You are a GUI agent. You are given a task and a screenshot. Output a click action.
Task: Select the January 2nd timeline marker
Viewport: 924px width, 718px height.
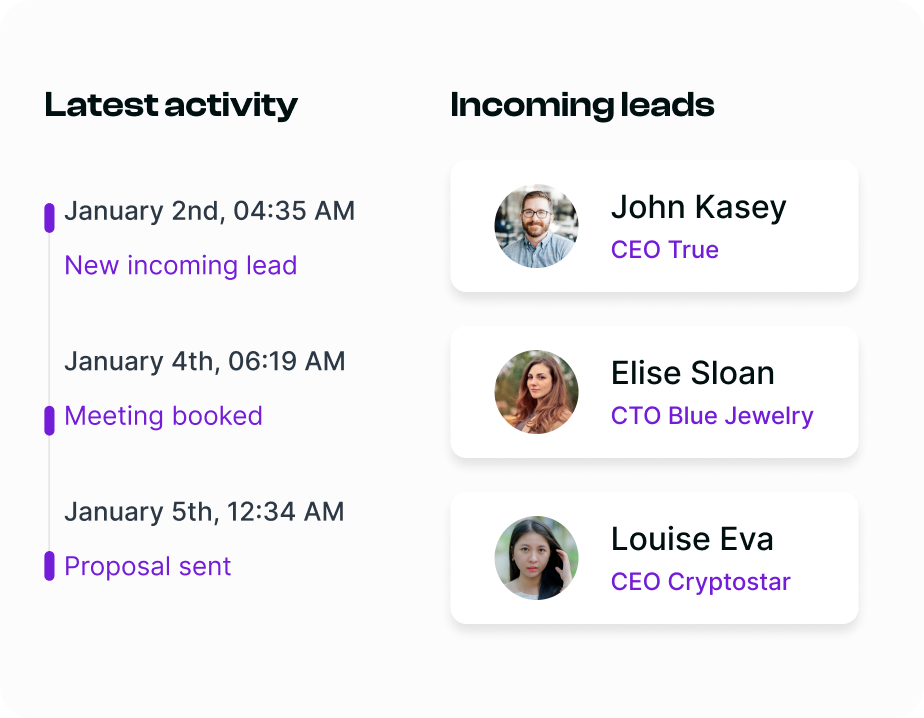tap(49, 218)
